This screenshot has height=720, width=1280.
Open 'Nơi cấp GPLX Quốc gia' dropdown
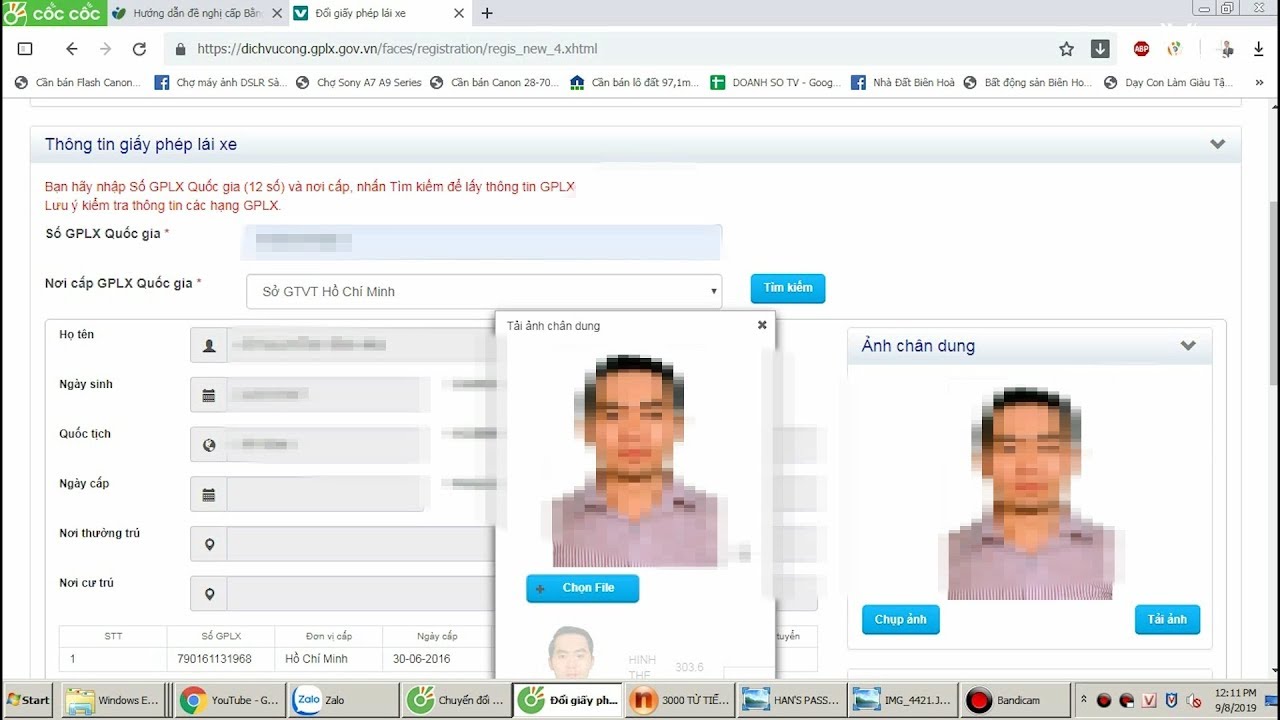(484, 291)
